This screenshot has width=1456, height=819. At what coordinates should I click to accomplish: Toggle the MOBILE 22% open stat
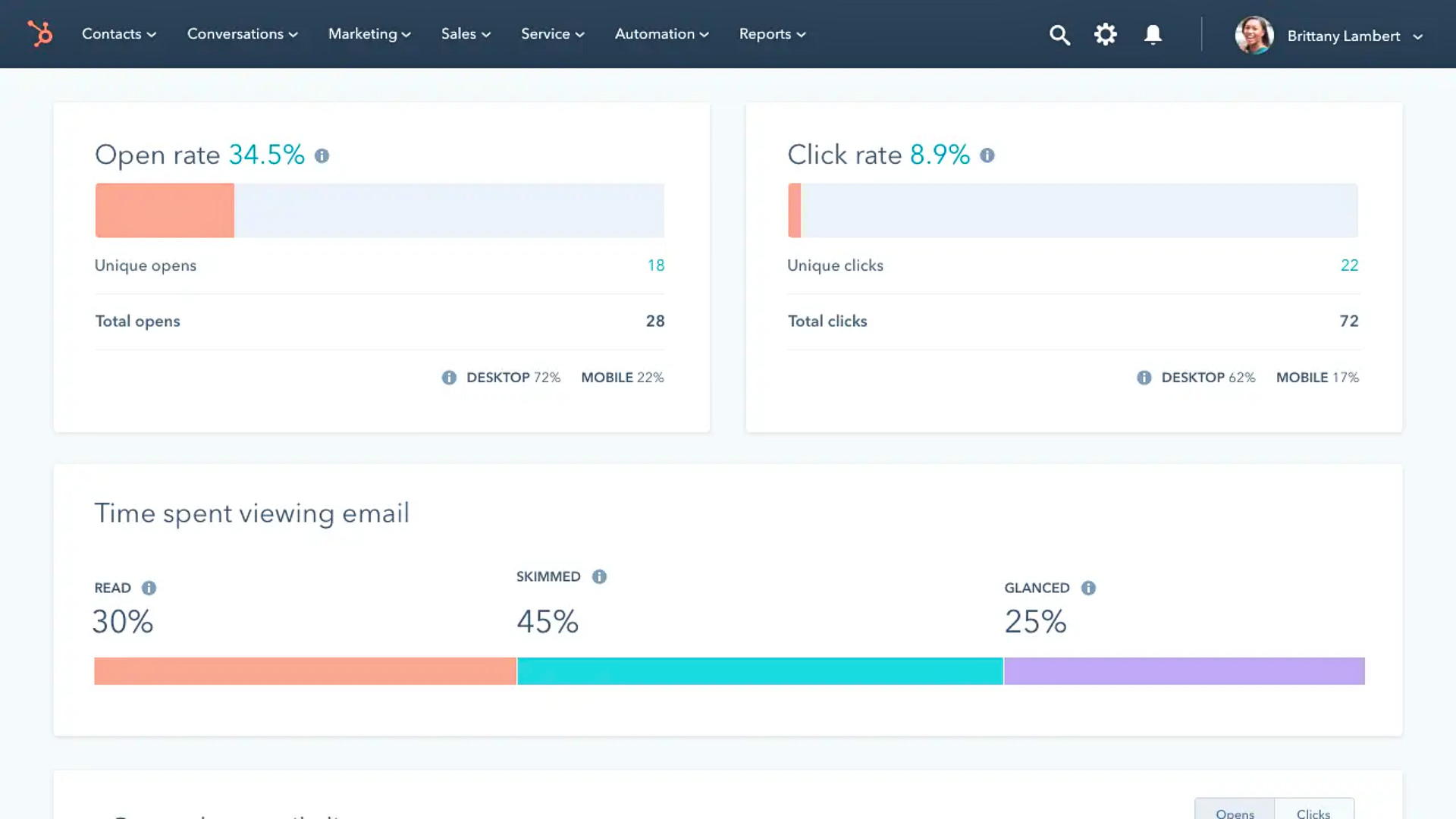point(622,377)
